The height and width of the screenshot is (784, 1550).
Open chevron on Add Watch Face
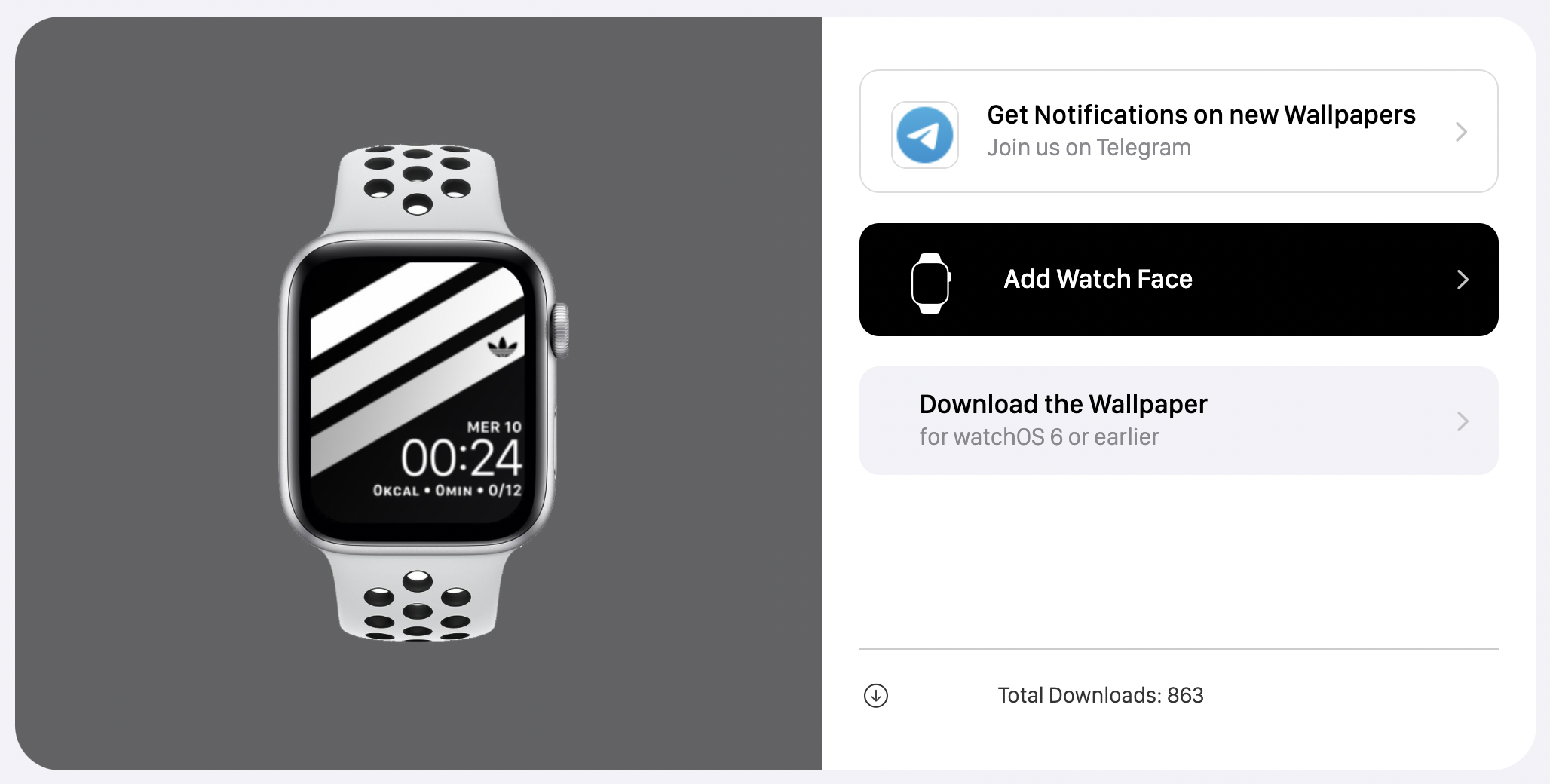(1463, 280)
